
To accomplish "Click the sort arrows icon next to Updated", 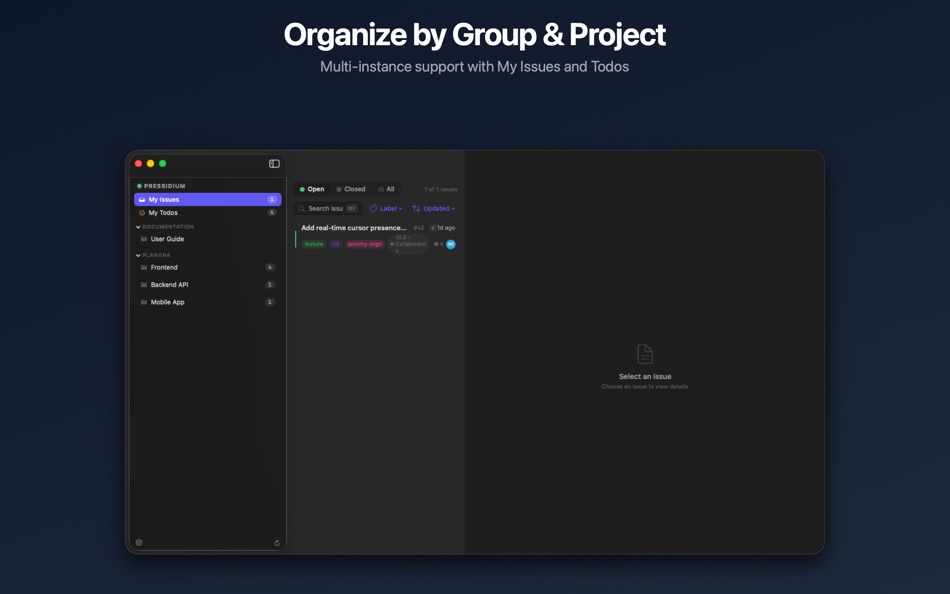I will click(416, 208).
